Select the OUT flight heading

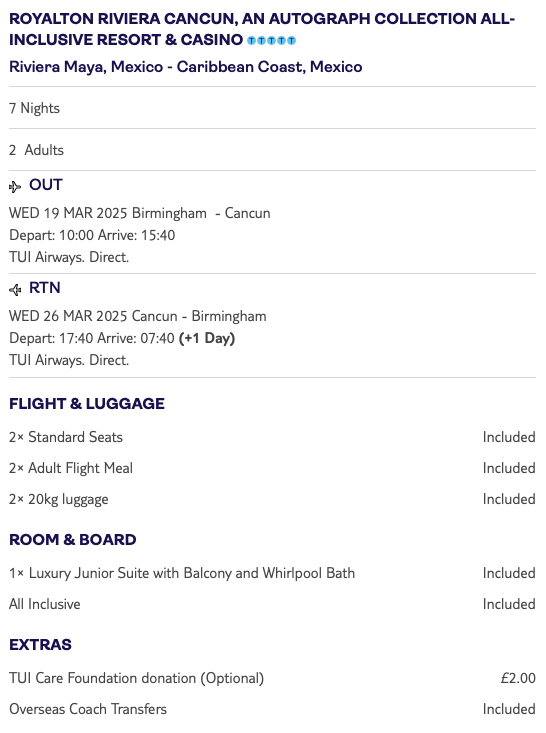pyautogui.click(x=45, y=185)
